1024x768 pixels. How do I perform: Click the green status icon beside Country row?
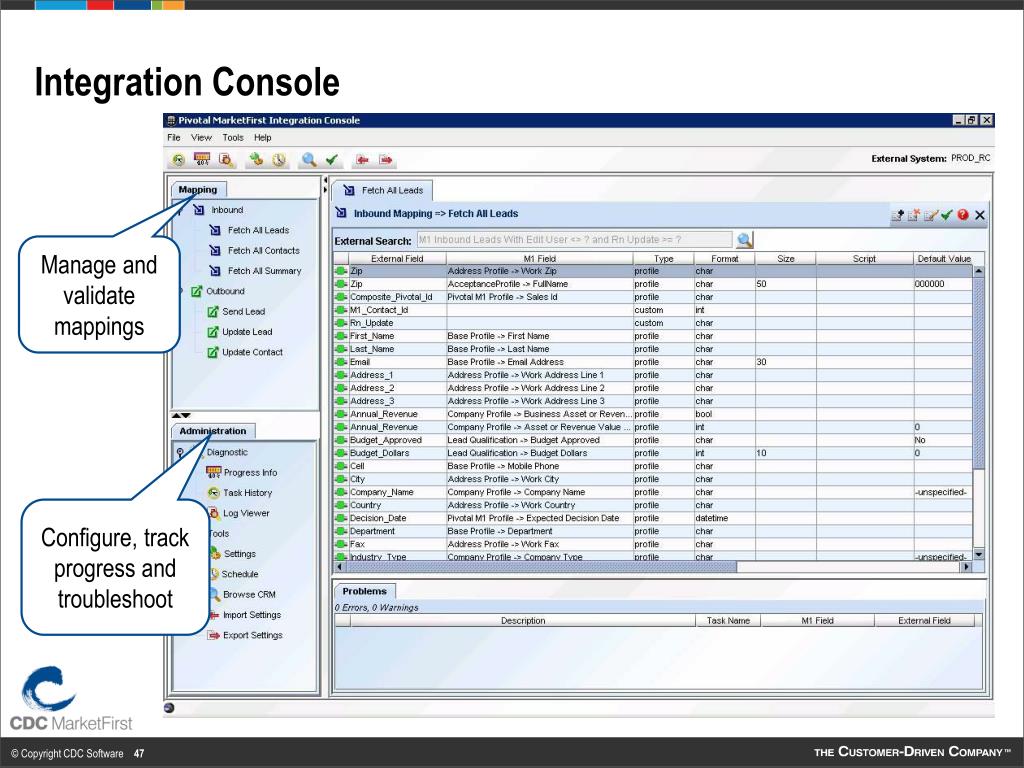pos(341,505)
